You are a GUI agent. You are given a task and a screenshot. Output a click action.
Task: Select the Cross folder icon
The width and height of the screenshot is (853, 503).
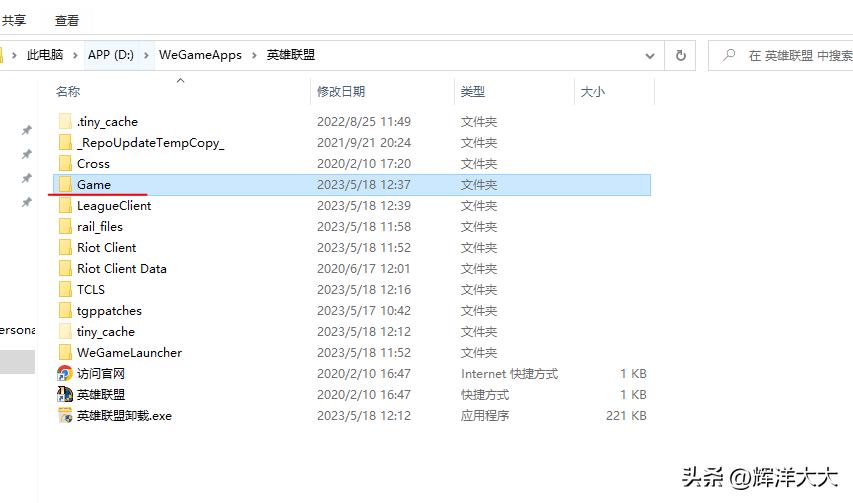[65, 163]
